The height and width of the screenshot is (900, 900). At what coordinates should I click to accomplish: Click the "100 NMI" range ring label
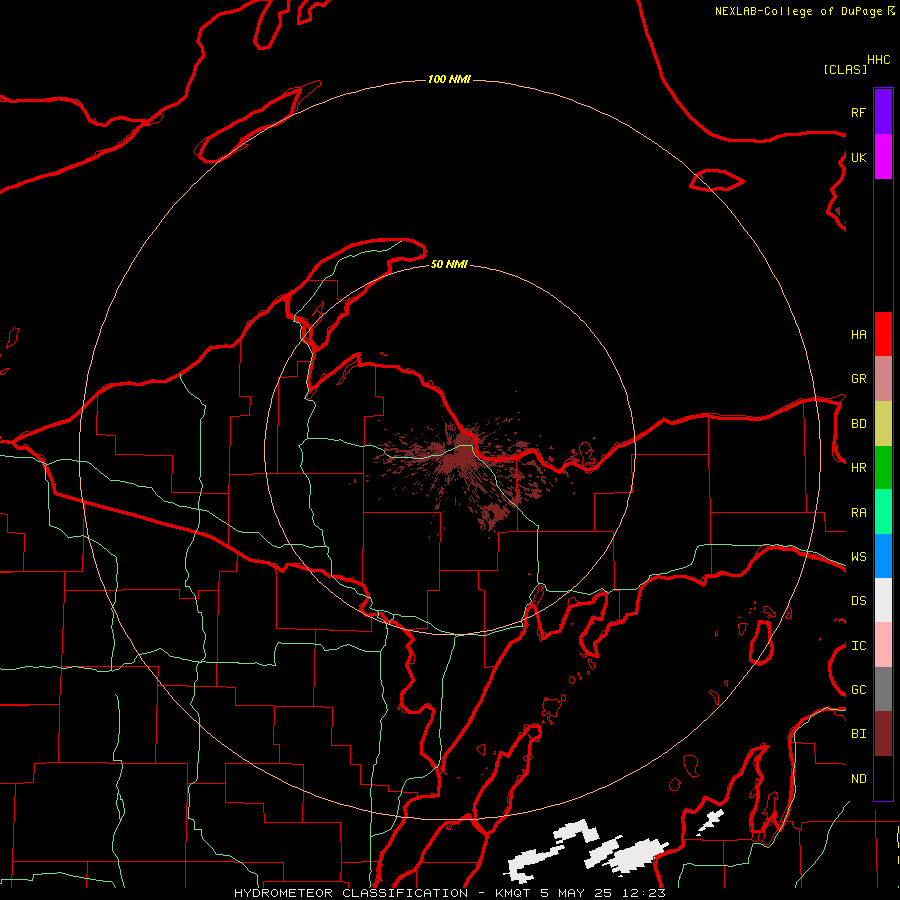pyautogui.click(x=449, y=79)
